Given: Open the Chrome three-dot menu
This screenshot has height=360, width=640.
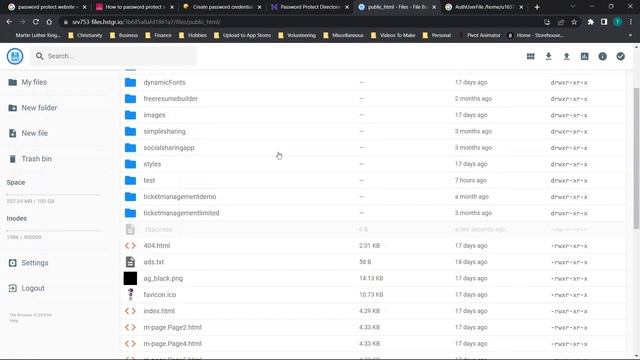Looking at the screenshot, I should tap(631, 22).
